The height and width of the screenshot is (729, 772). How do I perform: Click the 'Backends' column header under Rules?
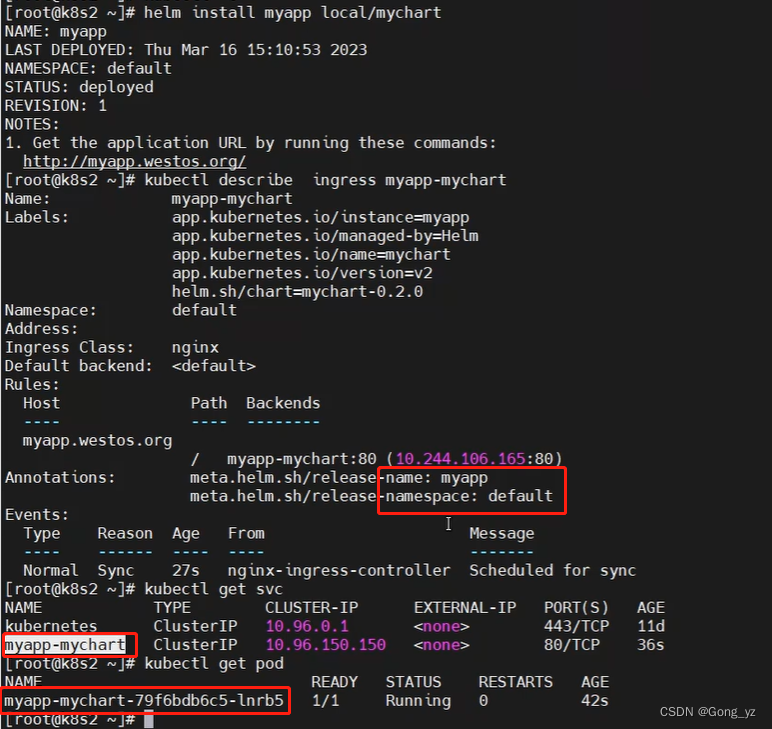point(283,404)
